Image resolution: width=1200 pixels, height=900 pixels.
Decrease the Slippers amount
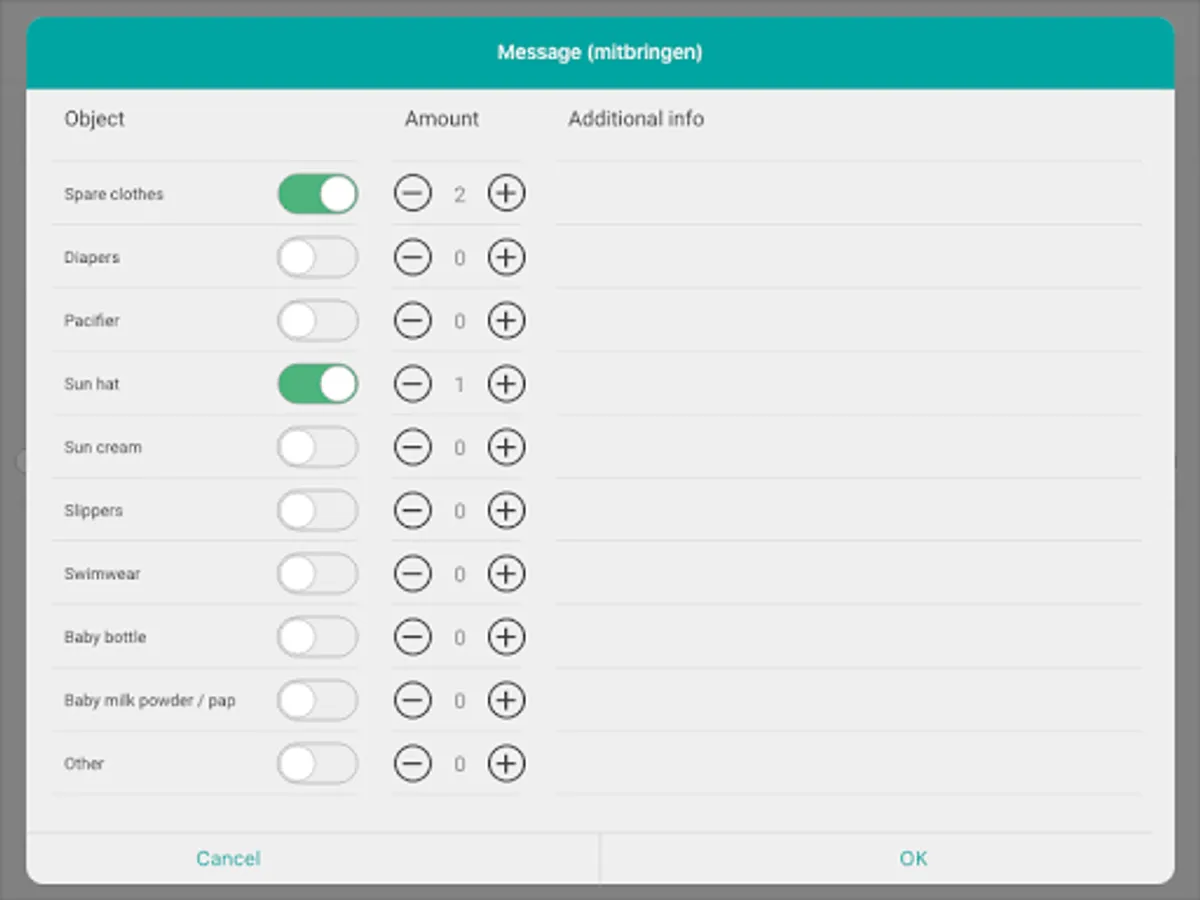point(412,510)
